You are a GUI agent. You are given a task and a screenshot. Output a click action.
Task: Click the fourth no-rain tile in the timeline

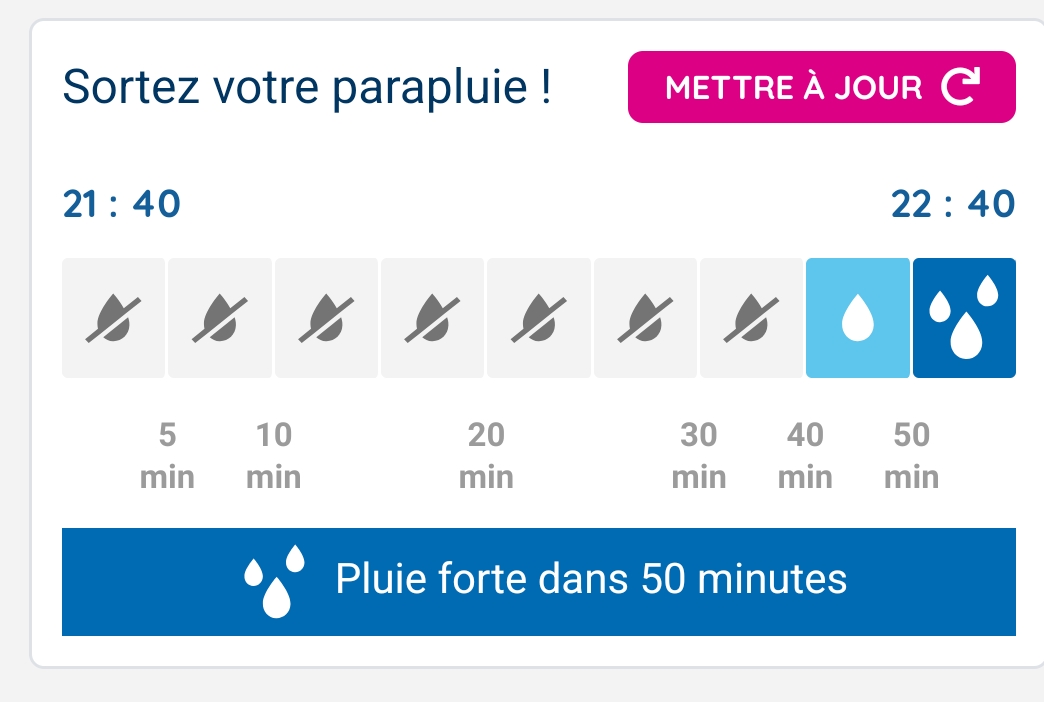(x=432, y=318)
